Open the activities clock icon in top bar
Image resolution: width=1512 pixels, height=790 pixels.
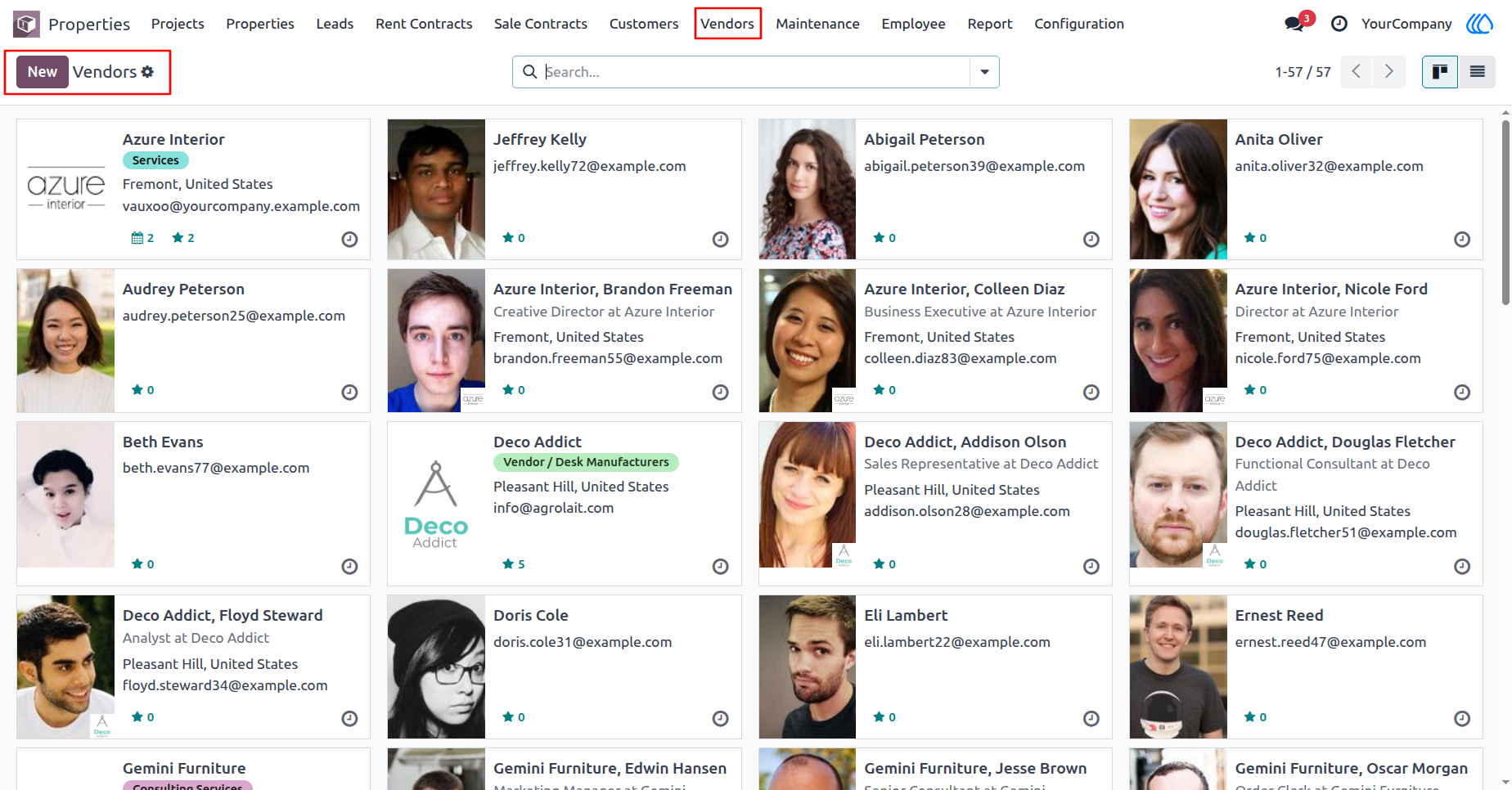coord(1339,24)
